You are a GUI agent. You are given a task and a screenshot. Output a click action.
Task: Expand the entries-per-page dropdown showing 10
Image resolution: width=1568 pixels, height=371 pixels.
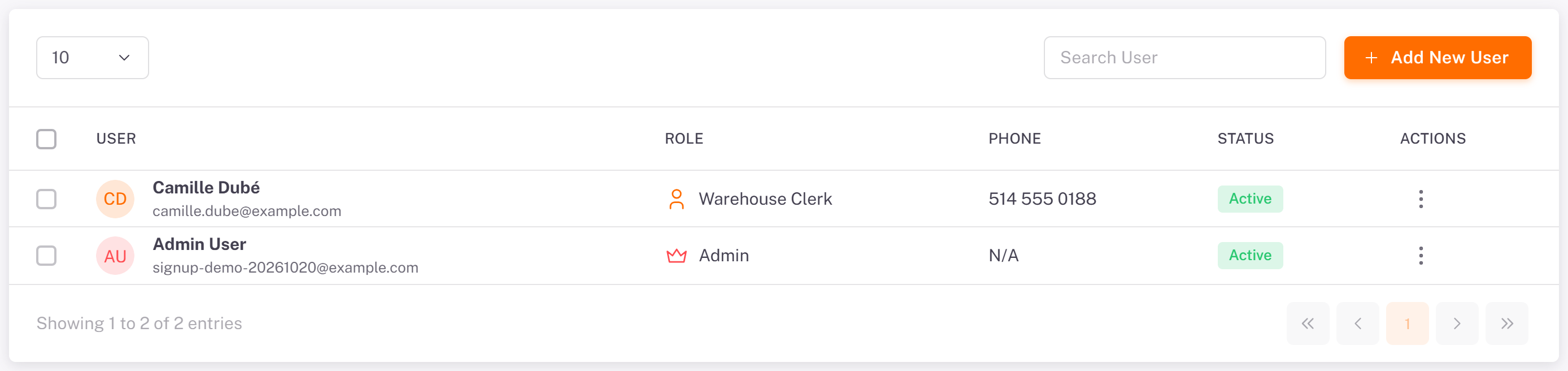[x=93, y=57]
